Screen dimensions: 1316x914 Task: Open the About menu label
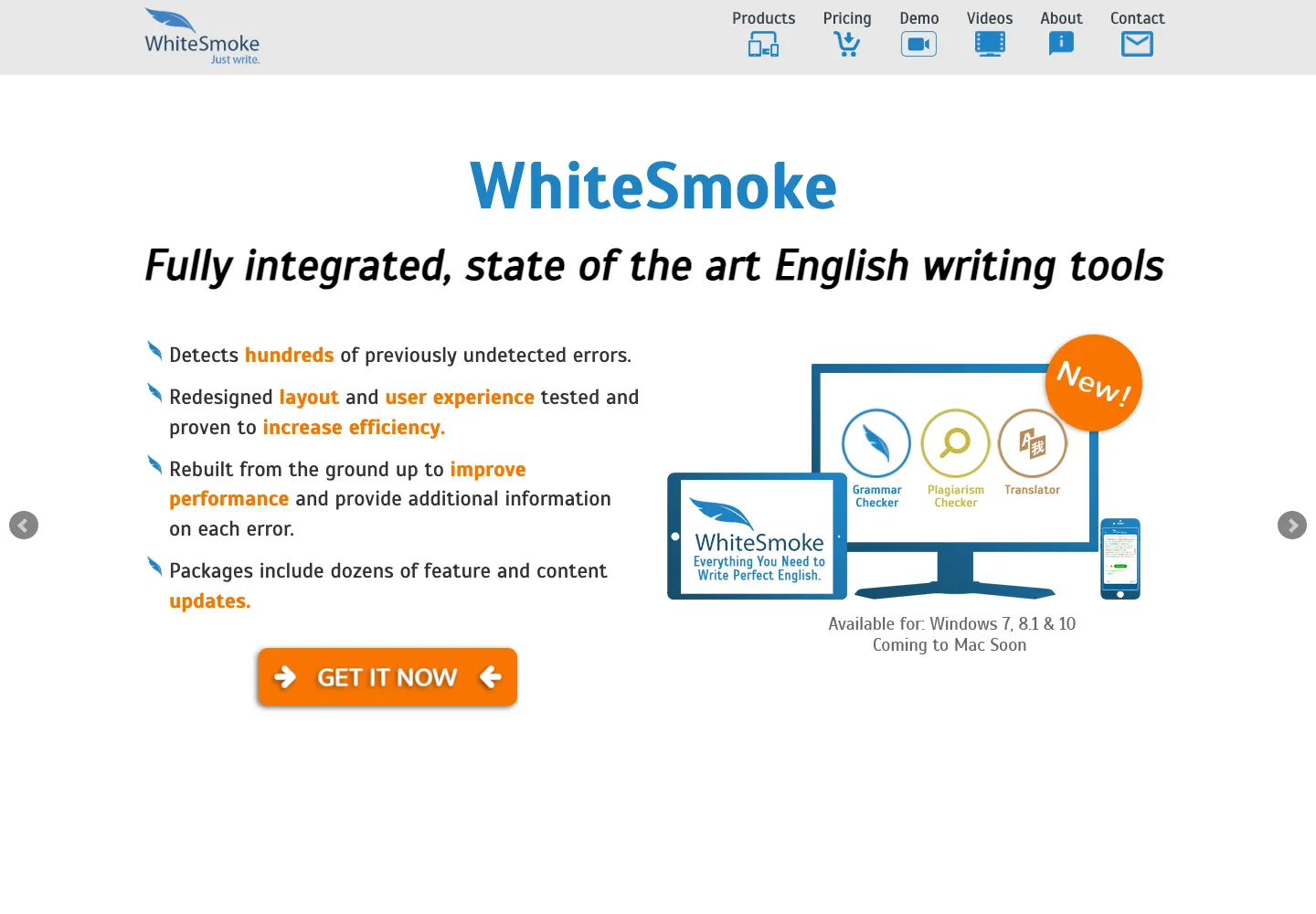point(1061,18)
